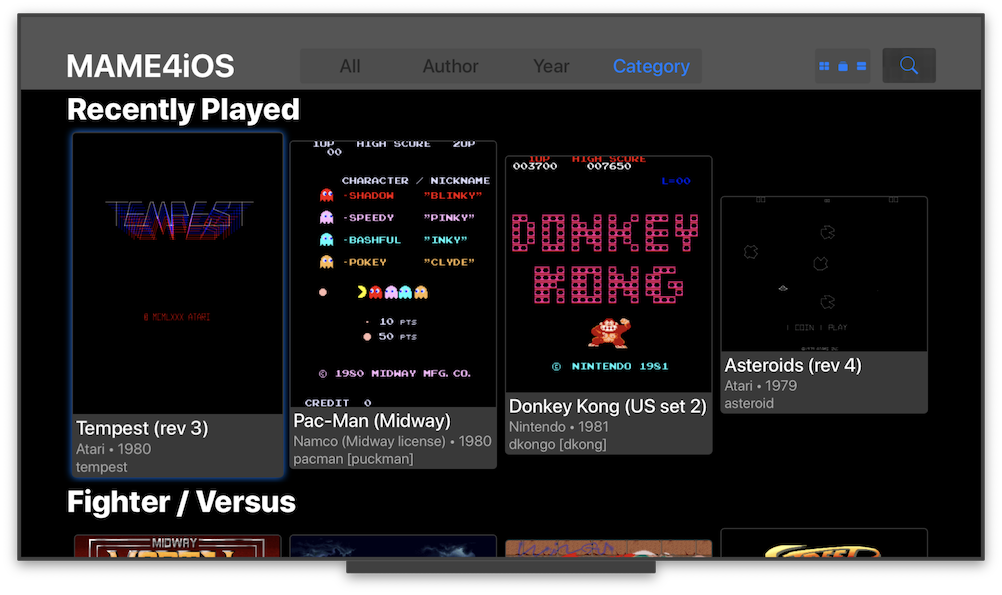Image resolution: width=1002 pixels, height=595 pixels.
Task: Switch to the Year tab
Action: click(x=551, y=66)
